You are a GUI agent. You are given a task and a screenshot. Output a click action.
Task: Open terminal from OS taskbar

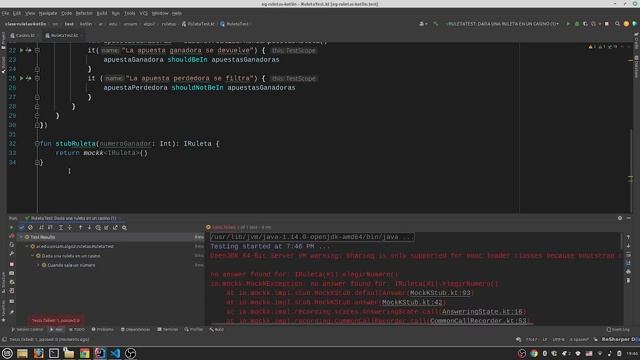click(54, 353)
